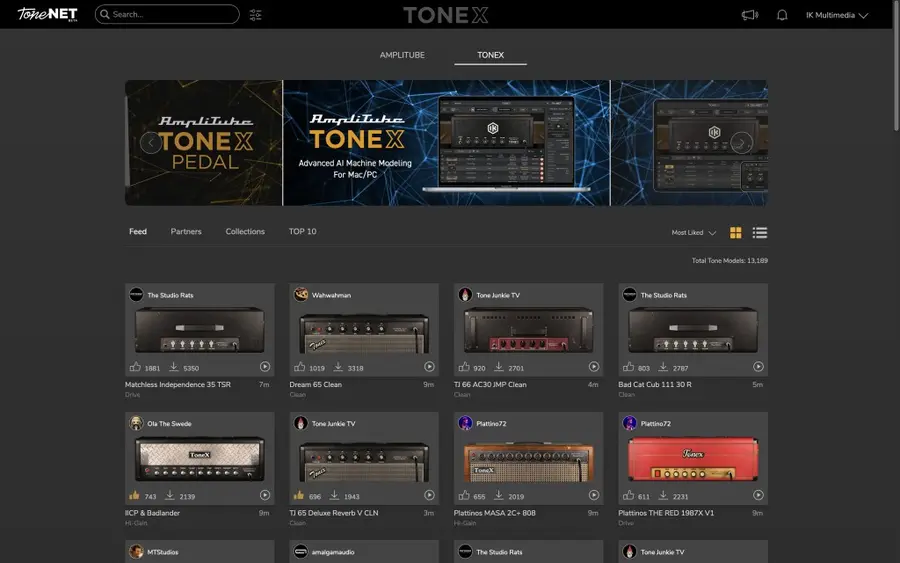The width and height of the screenshot is (900, 563).
Task: Open the Most Liked sort dropdown
Action: (693, 232)
